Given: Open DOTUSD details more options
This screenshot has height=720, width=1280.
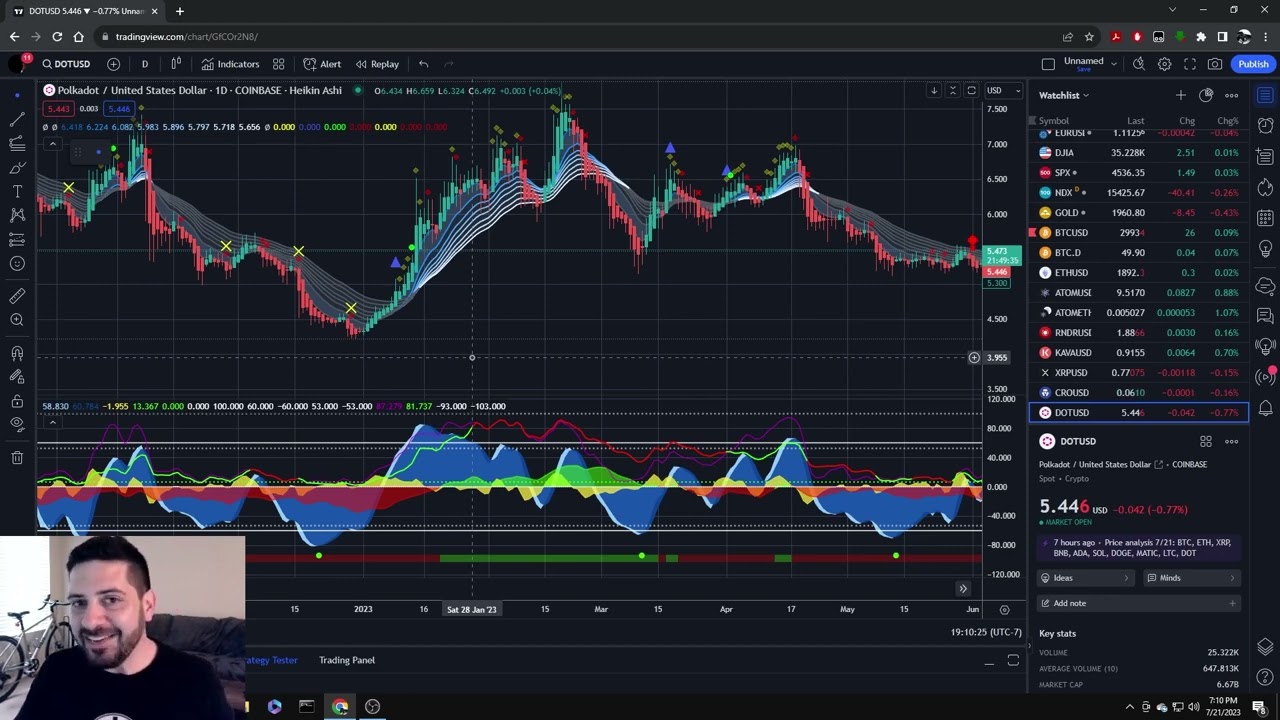Looking at the screenshot, I should click(x=1232, y=441).
